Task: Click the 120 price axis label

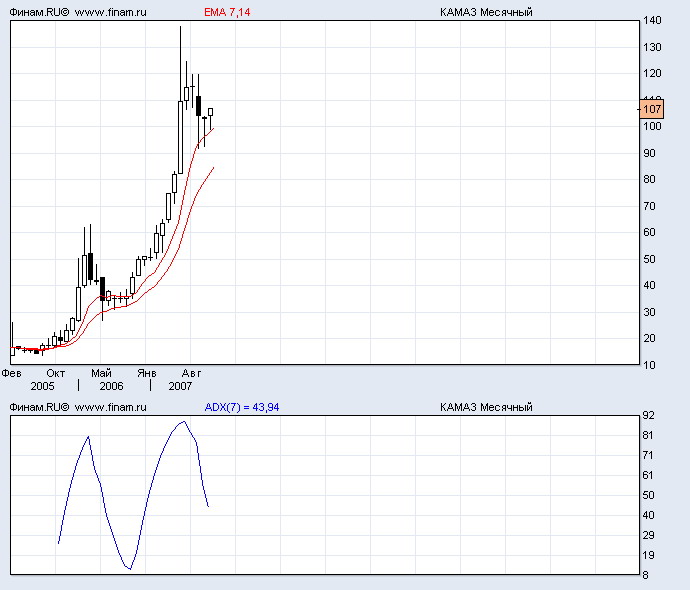Action: tap(652, 73)
